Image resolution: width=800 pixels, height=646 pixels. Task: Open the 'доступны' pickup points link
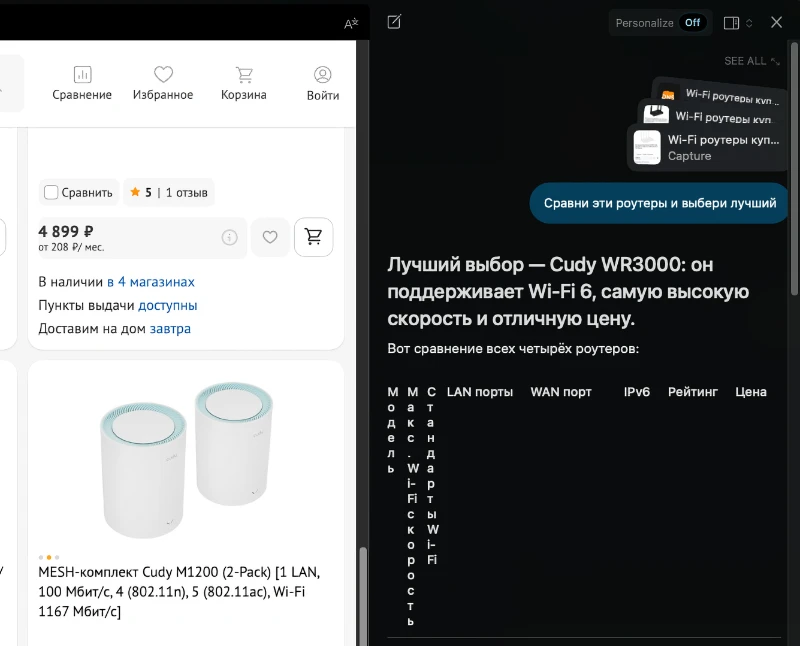[x=168, y=305]
